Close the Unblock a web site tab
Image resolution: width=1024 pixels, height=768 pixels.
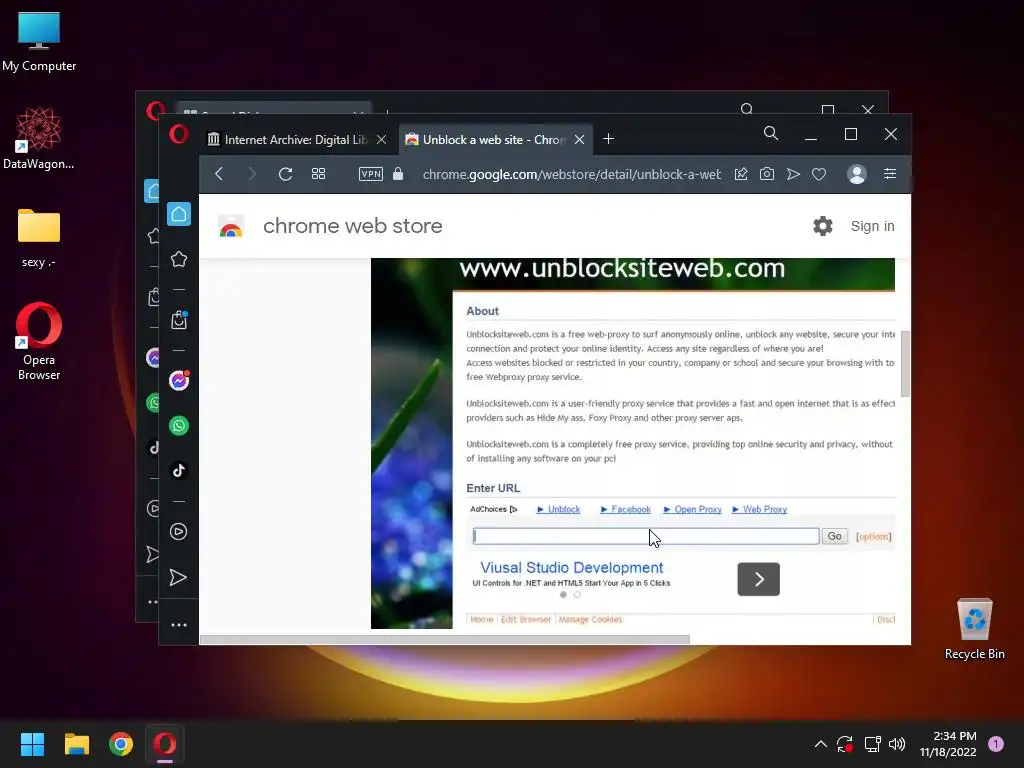tap(579, 140)
